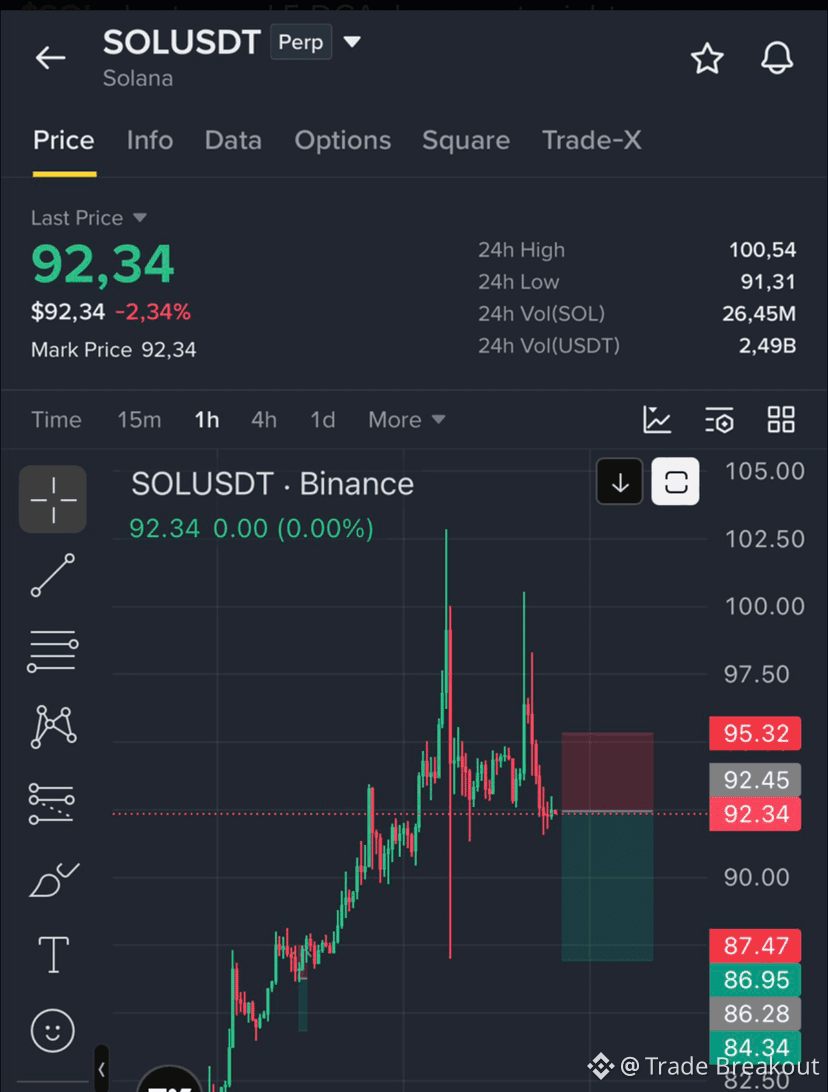
Task: Click the 87.47 red price label
Action: pyautogui.click(x=756, y=946)
